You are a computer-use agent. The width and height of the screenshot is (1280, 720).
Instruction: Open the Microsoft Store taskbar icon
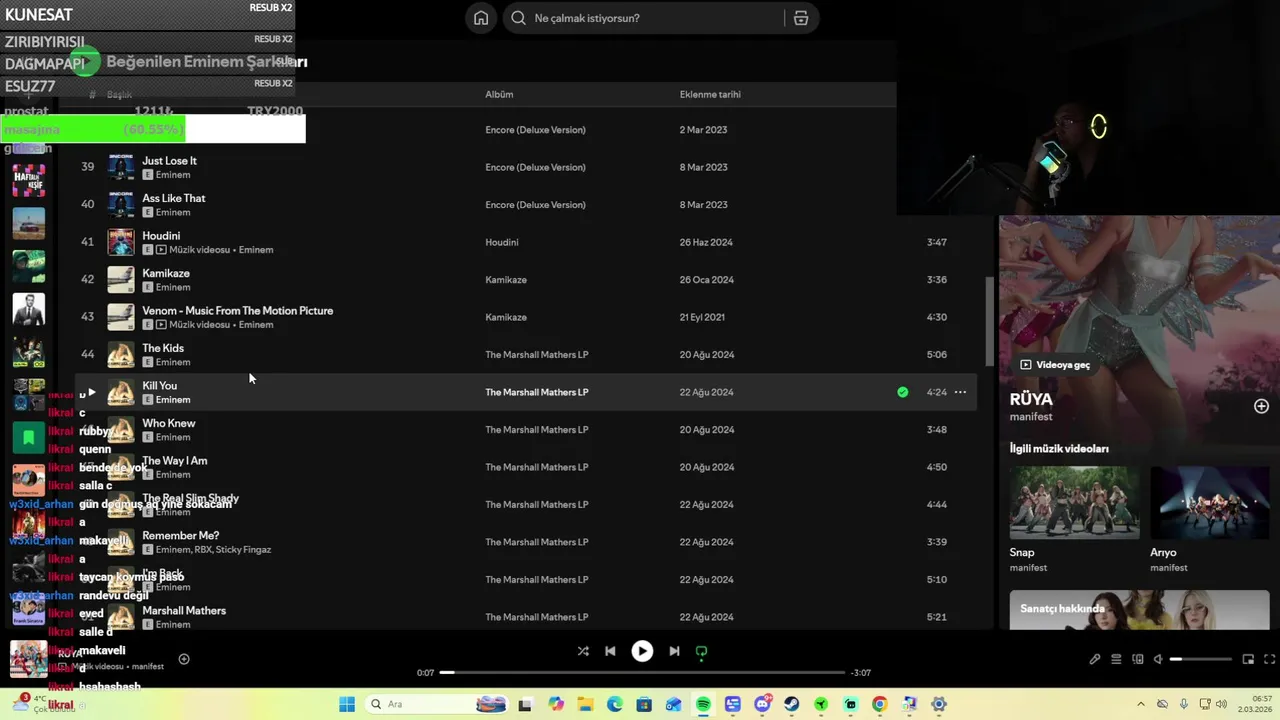(x=644, y=704)
